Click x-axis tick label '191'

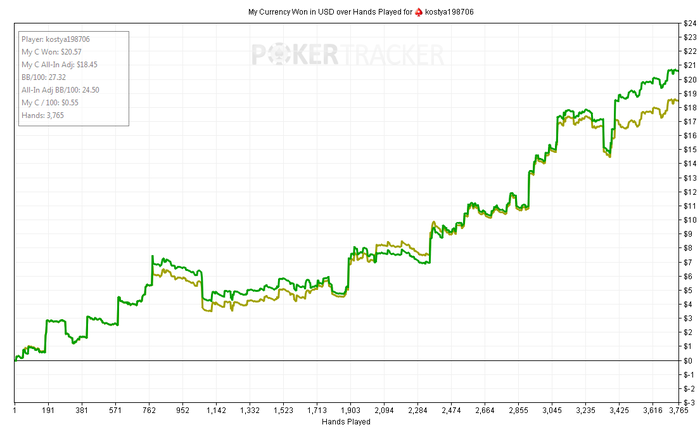click(x=48, y=410)
